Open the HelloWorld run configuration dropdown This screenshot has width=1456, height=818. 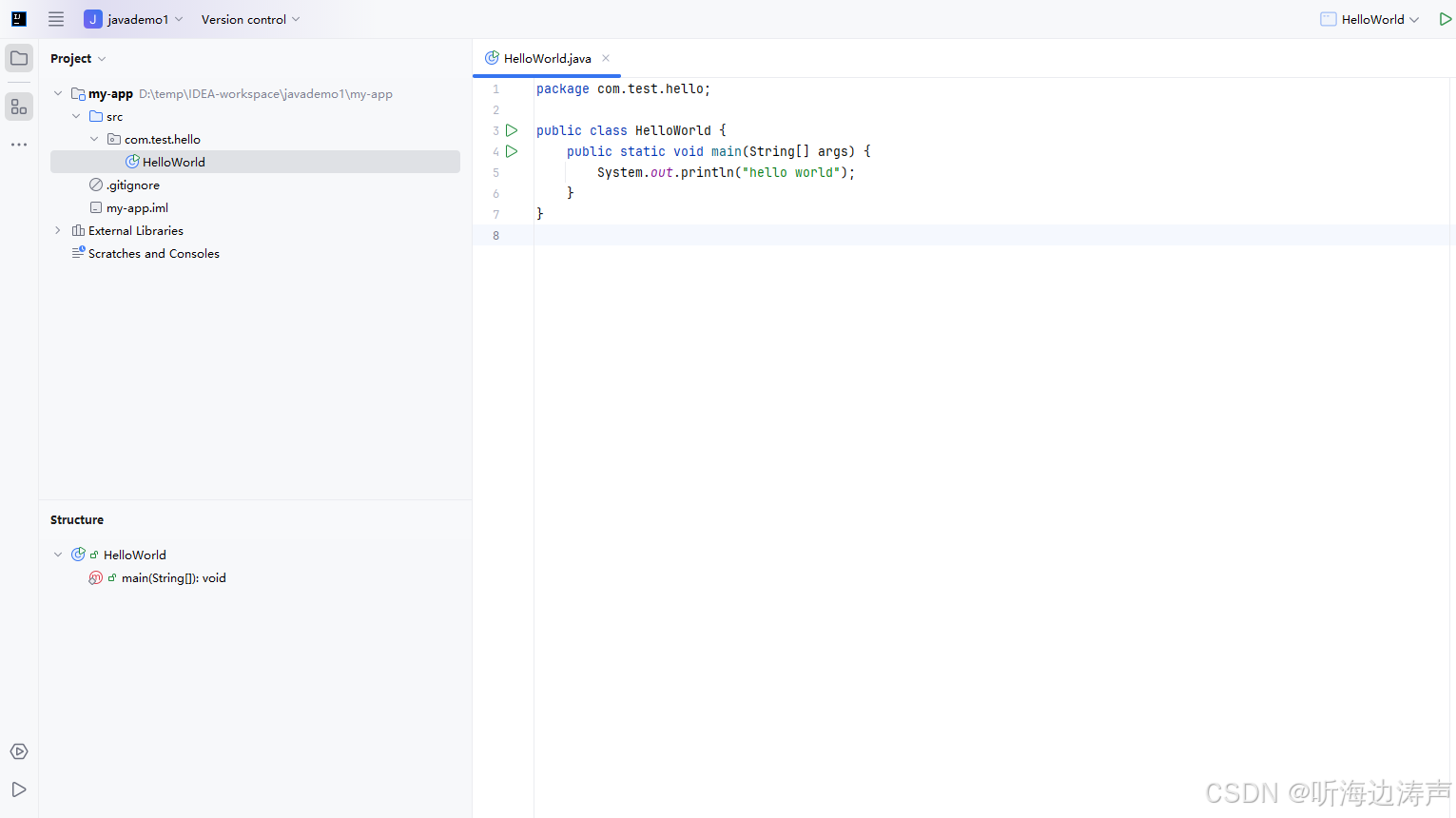[1370, 19]
